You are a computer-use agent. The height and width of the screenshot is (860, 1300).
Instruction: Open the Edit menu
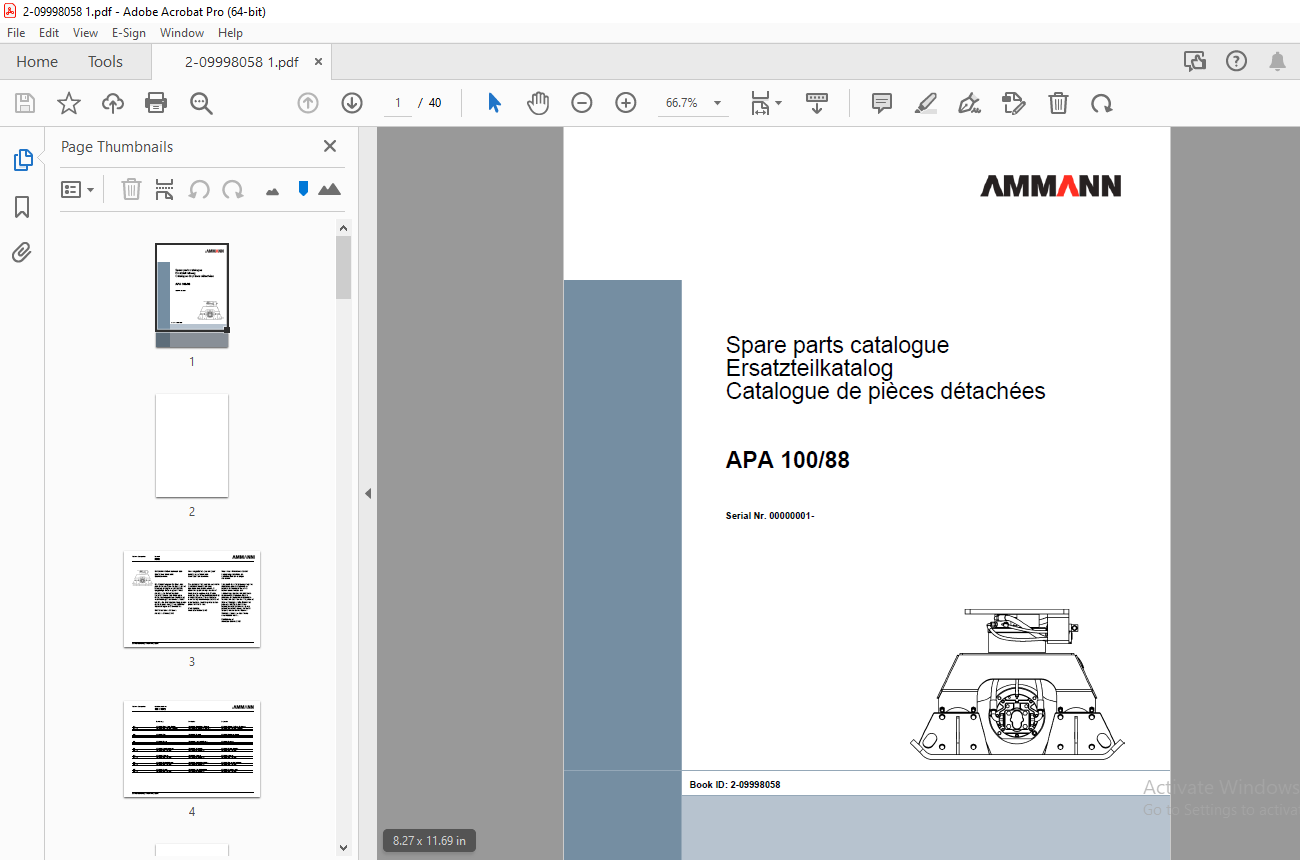49,33
